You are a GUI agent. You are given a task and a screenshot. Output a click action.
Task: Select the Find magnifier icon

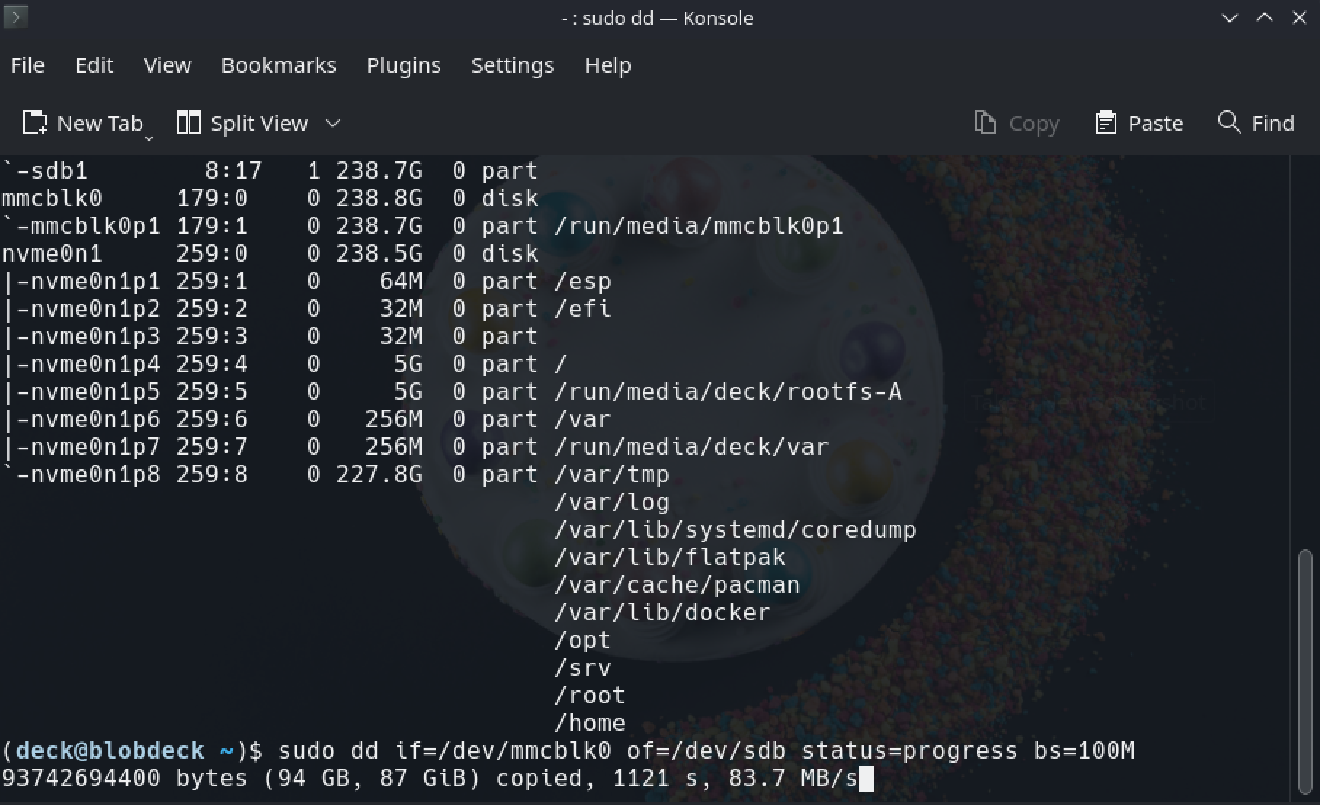[1228, 122]
